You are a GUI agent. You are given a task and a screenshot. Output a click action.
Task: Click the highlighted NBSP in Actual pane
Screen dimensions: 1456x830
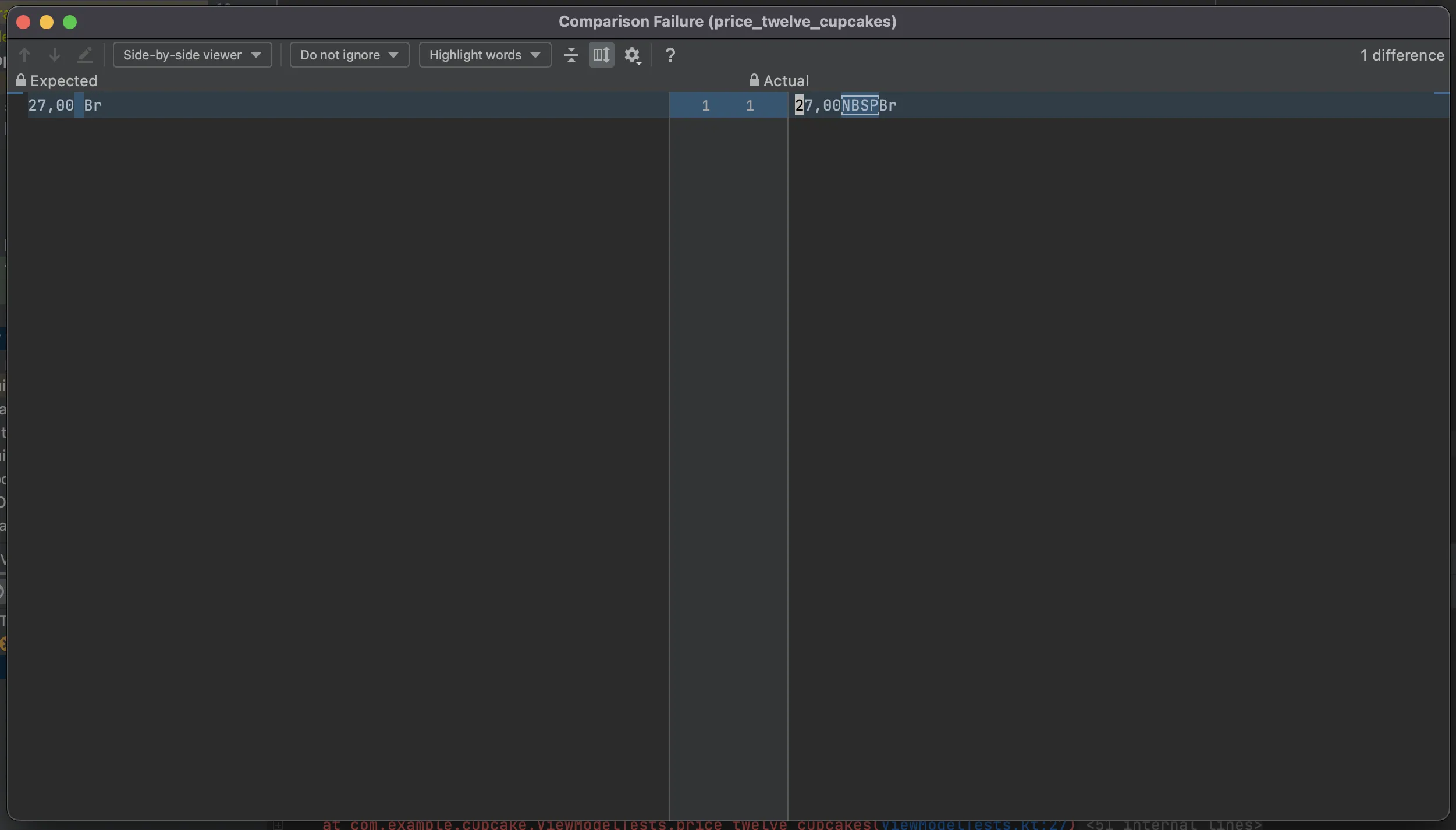click(x=860, y=105)
